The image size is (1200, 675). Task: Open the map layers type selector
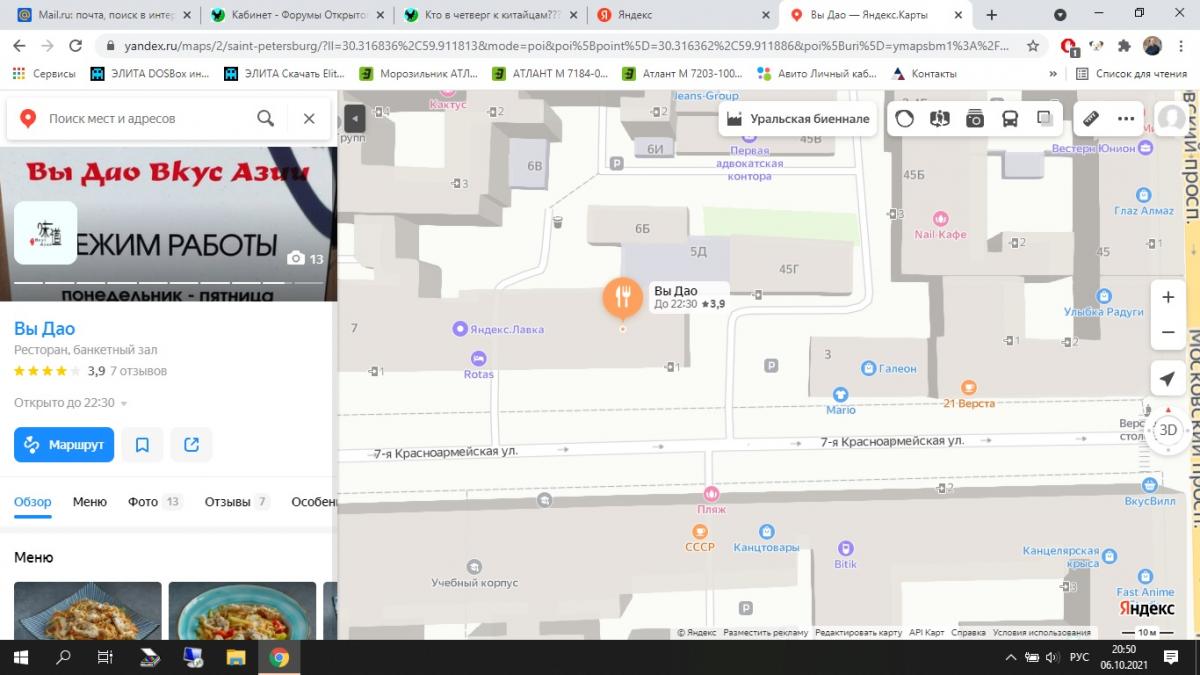coord(1045,118)
